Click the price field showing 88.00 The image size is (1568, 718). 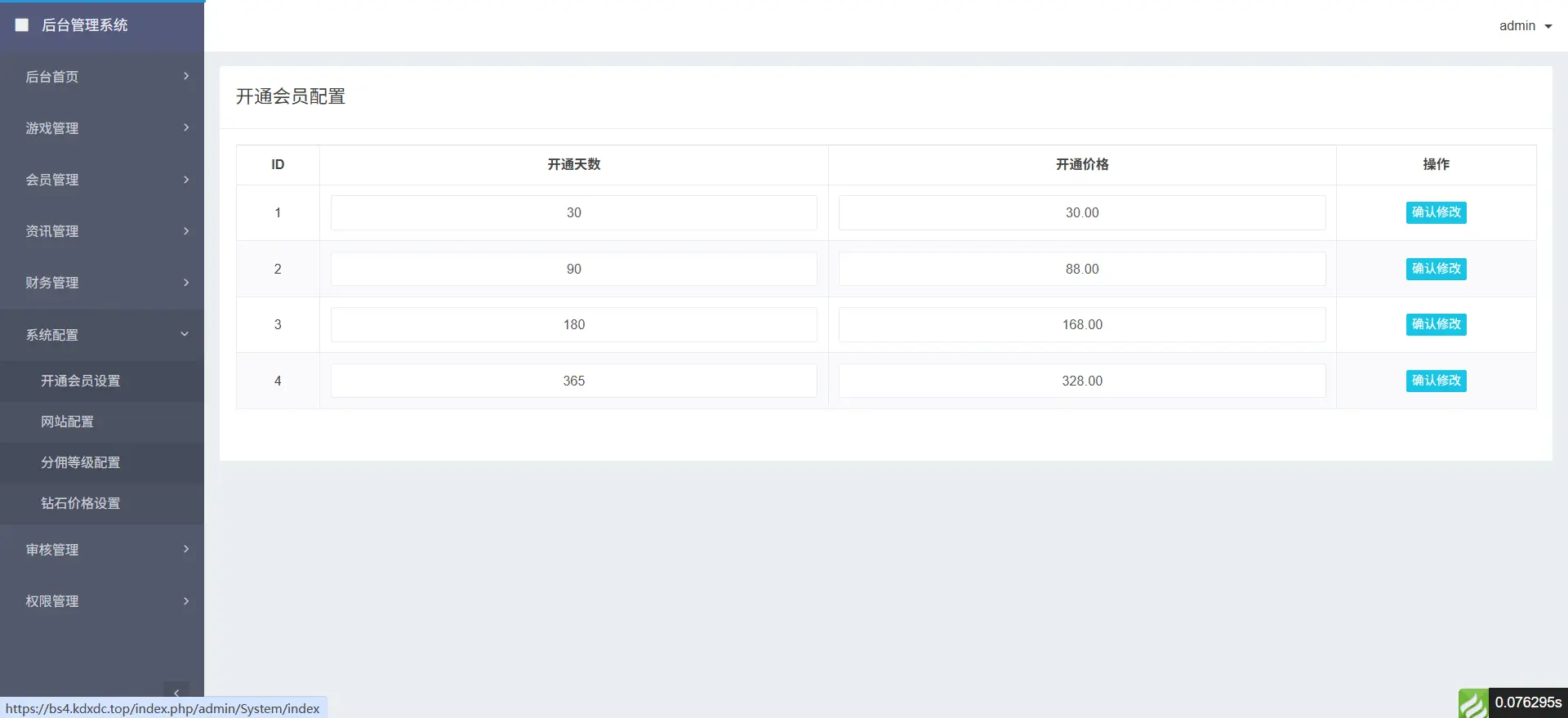[x=1082, y=269]
